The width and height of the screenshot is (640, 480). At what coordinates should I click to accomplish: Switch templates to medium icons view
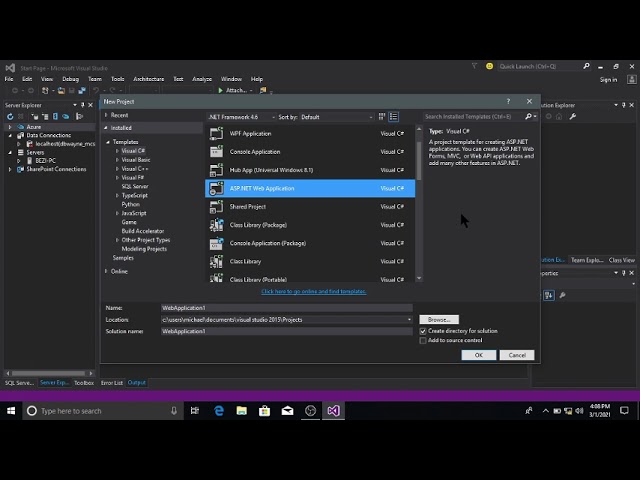tap(382, 117)
